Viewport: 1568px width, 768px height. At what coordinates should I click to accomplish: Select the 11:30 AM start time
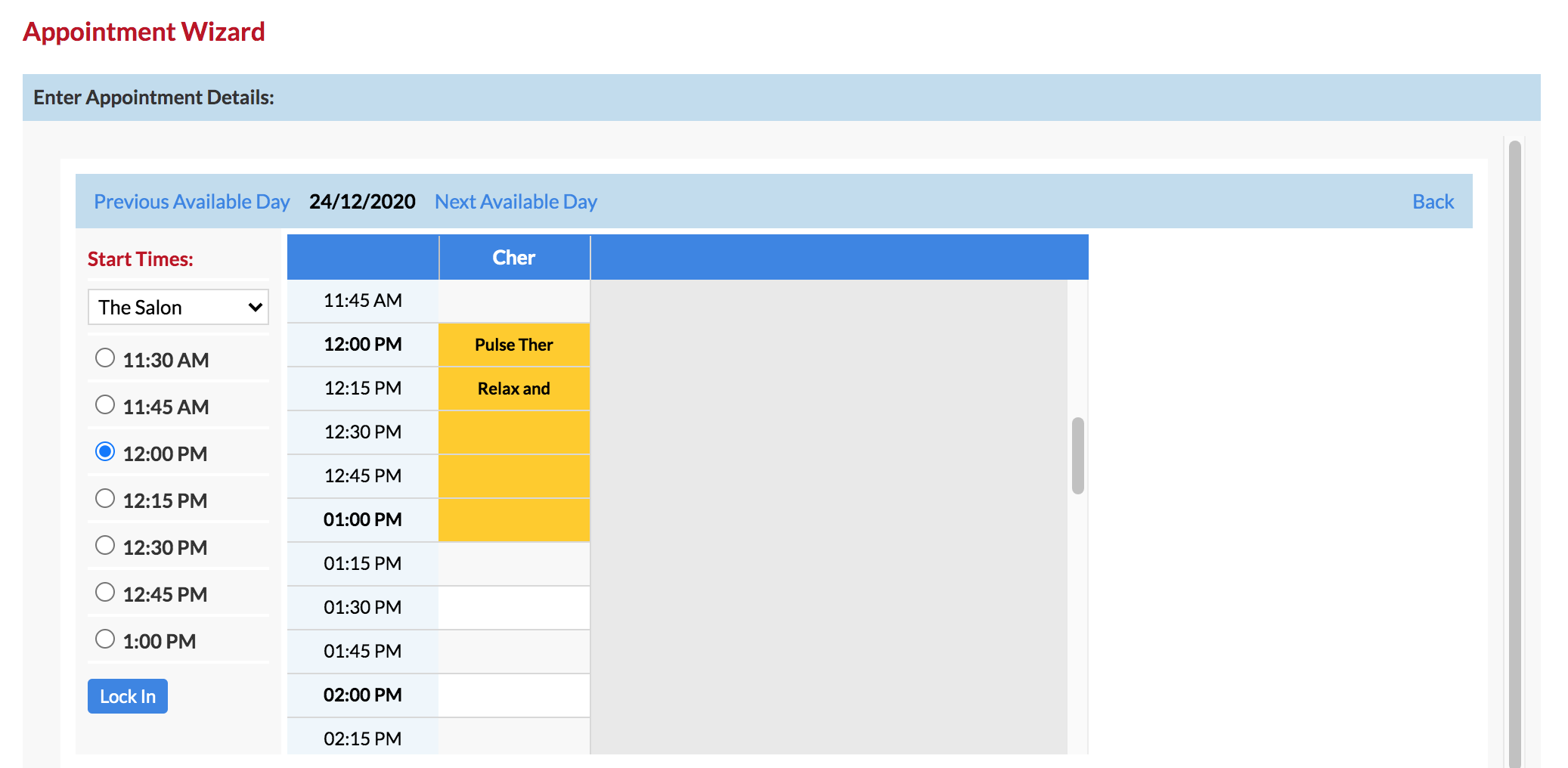pos(105,358)
